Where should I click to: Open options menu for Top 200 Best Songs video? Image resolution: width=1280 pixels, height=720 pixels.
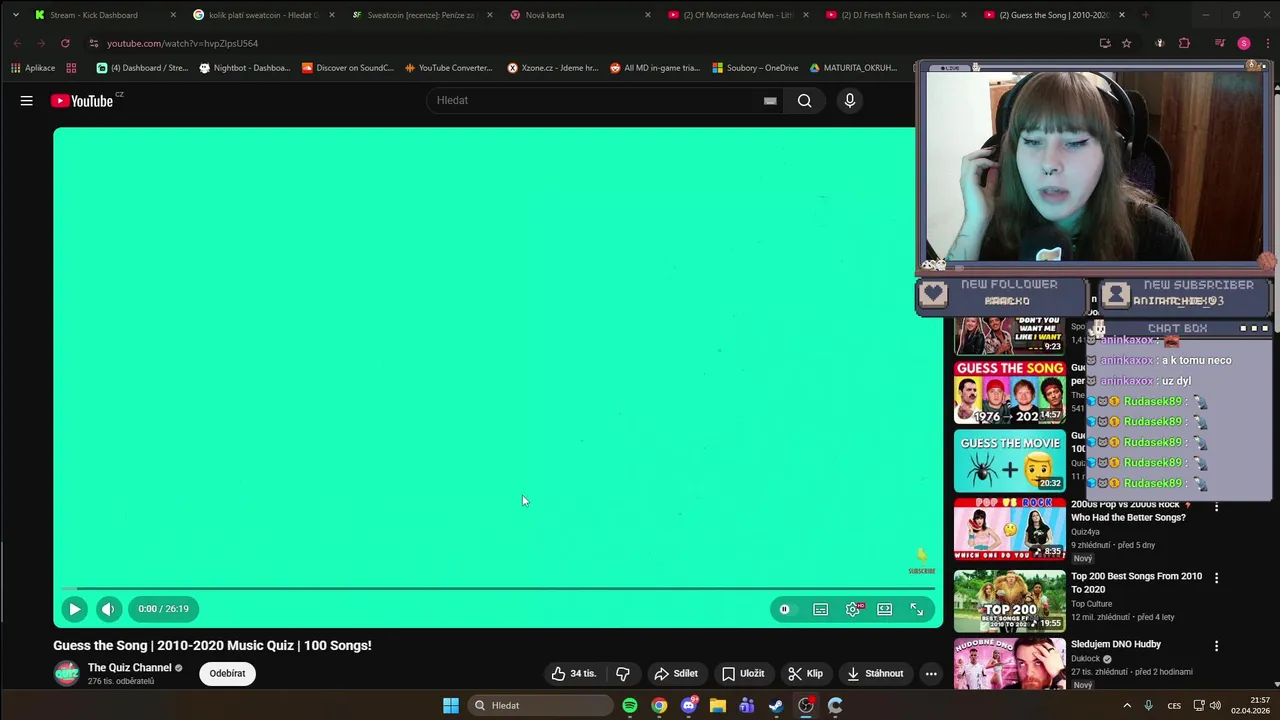pyautogui.click(x=1216, y=578)
